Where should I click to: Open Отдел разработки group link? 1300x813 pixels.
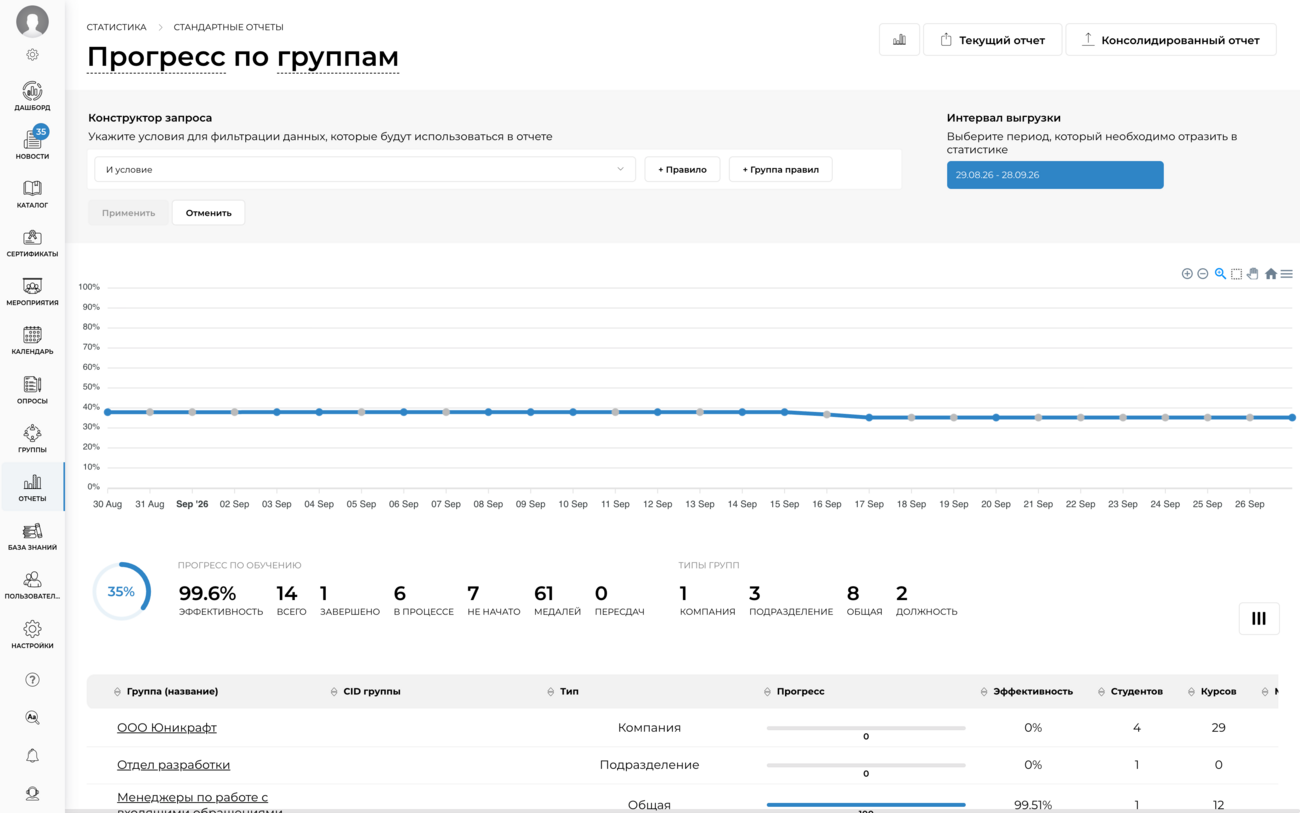(x=173, y=765)
